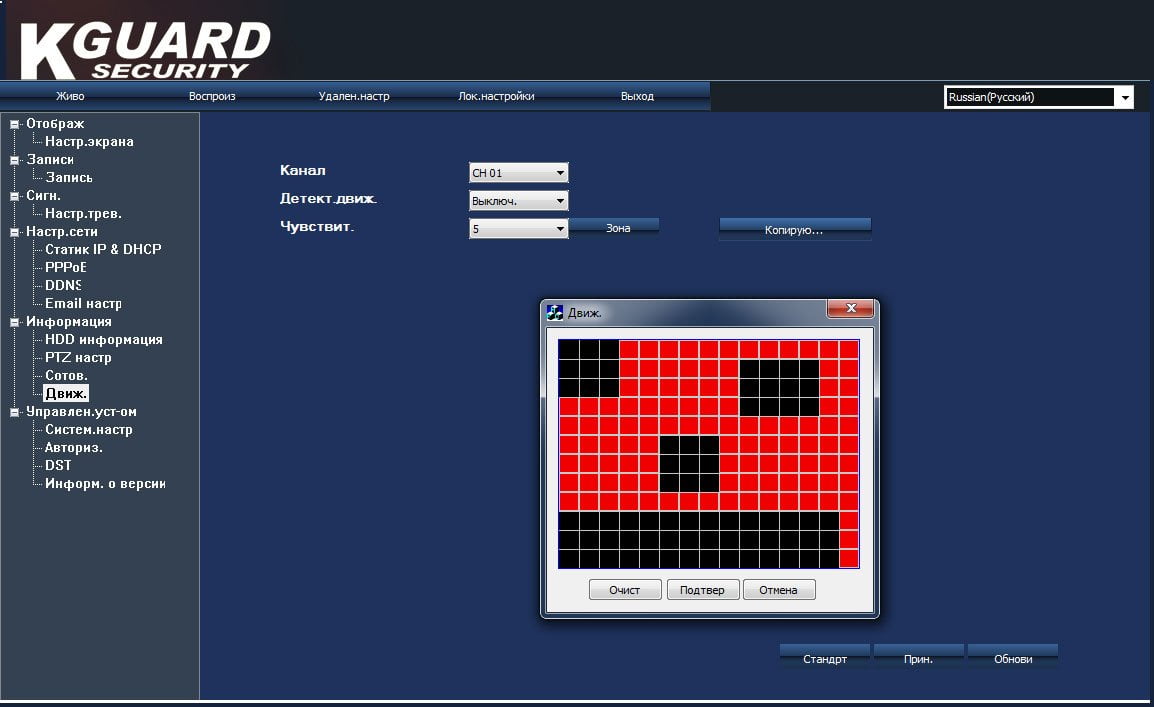Screen dimensions: 1154x707
Task: Click the Копирую... button
Action: tap(795, 230)
